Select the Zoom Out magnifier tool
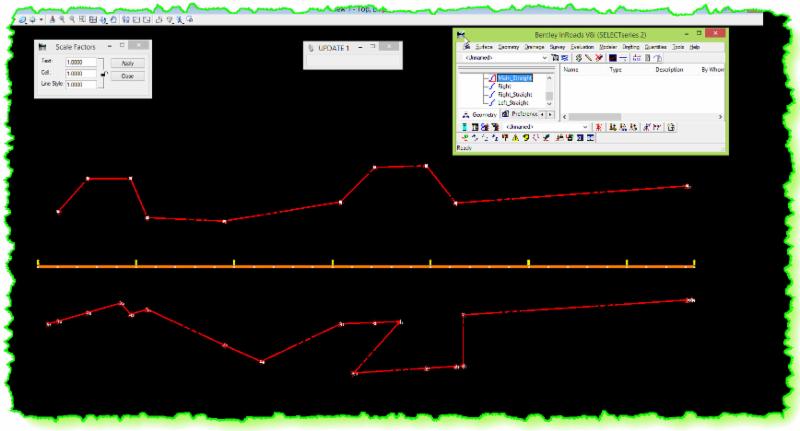This screenshot has width=800, height=431. pyautogui.click(x=72, y=20)
